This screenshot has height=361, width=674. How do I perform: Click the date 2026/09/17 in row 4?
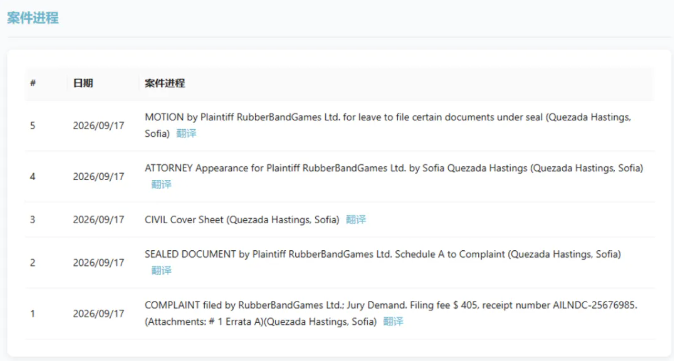[x=98, y=176]
